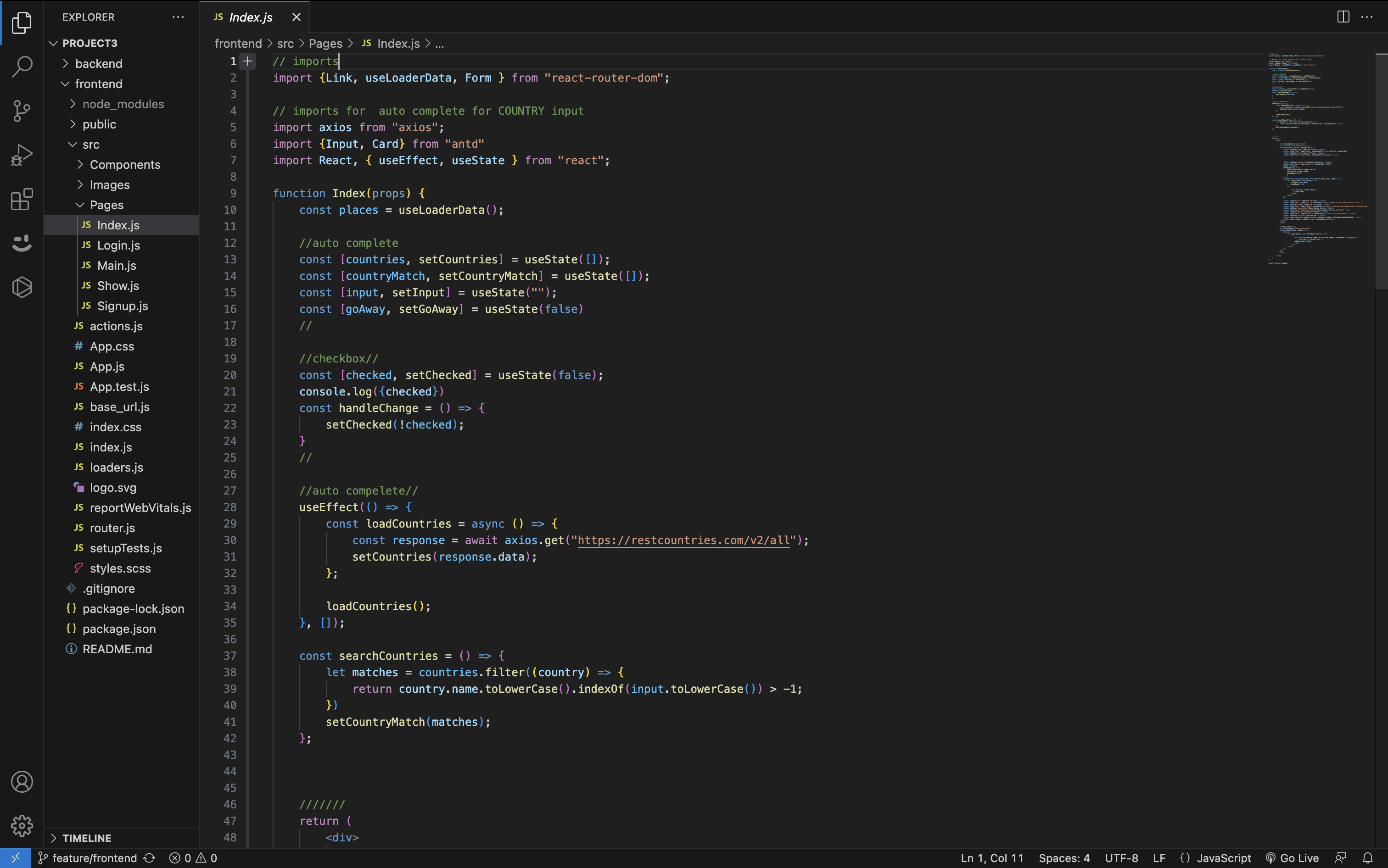Screen dimensions: 1388x868
Task: Click the remote window status bar icon
Action: tap(16, 857)
